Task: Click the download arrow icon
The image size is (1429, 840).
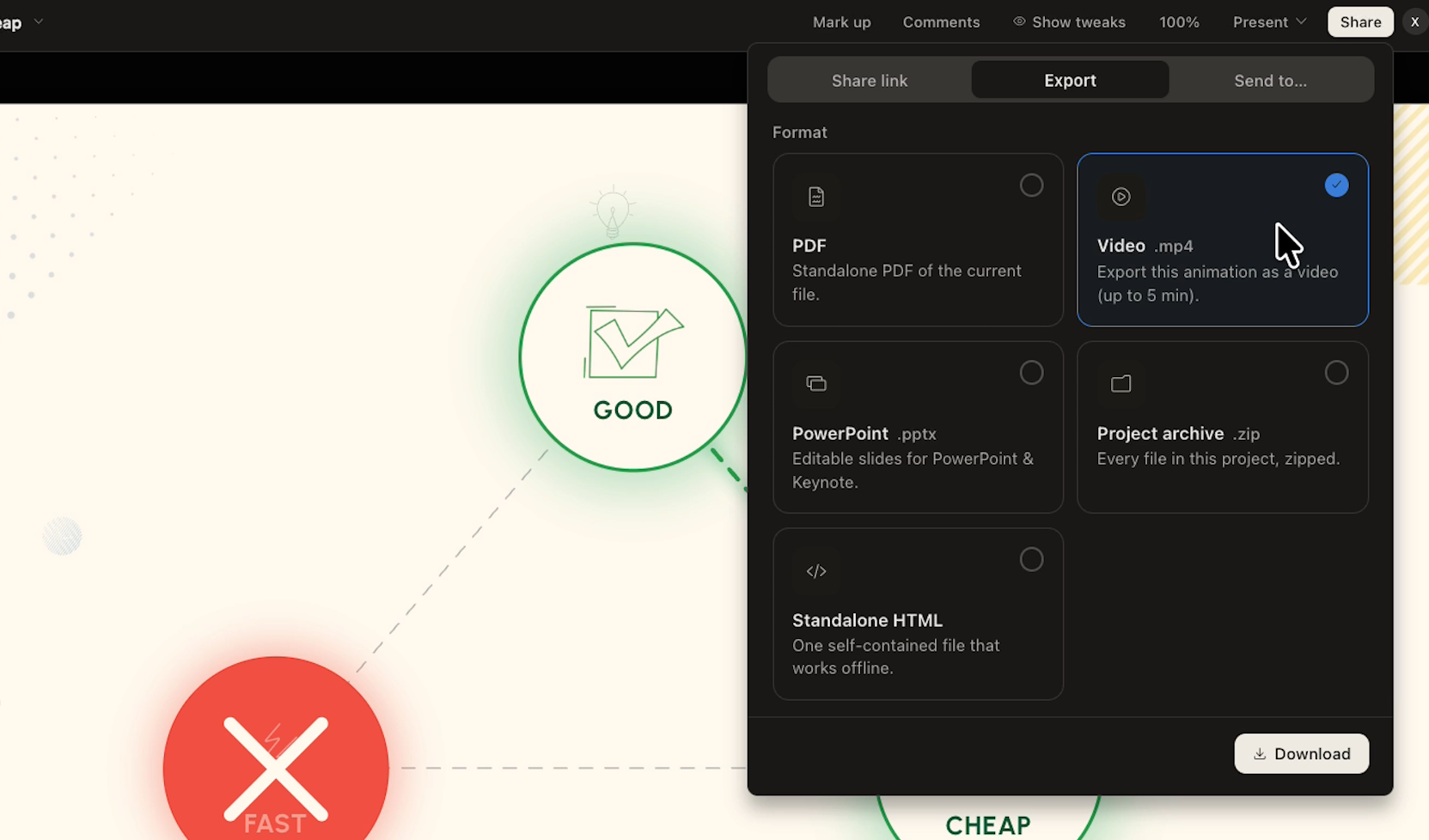Action: pos(1260,754)
